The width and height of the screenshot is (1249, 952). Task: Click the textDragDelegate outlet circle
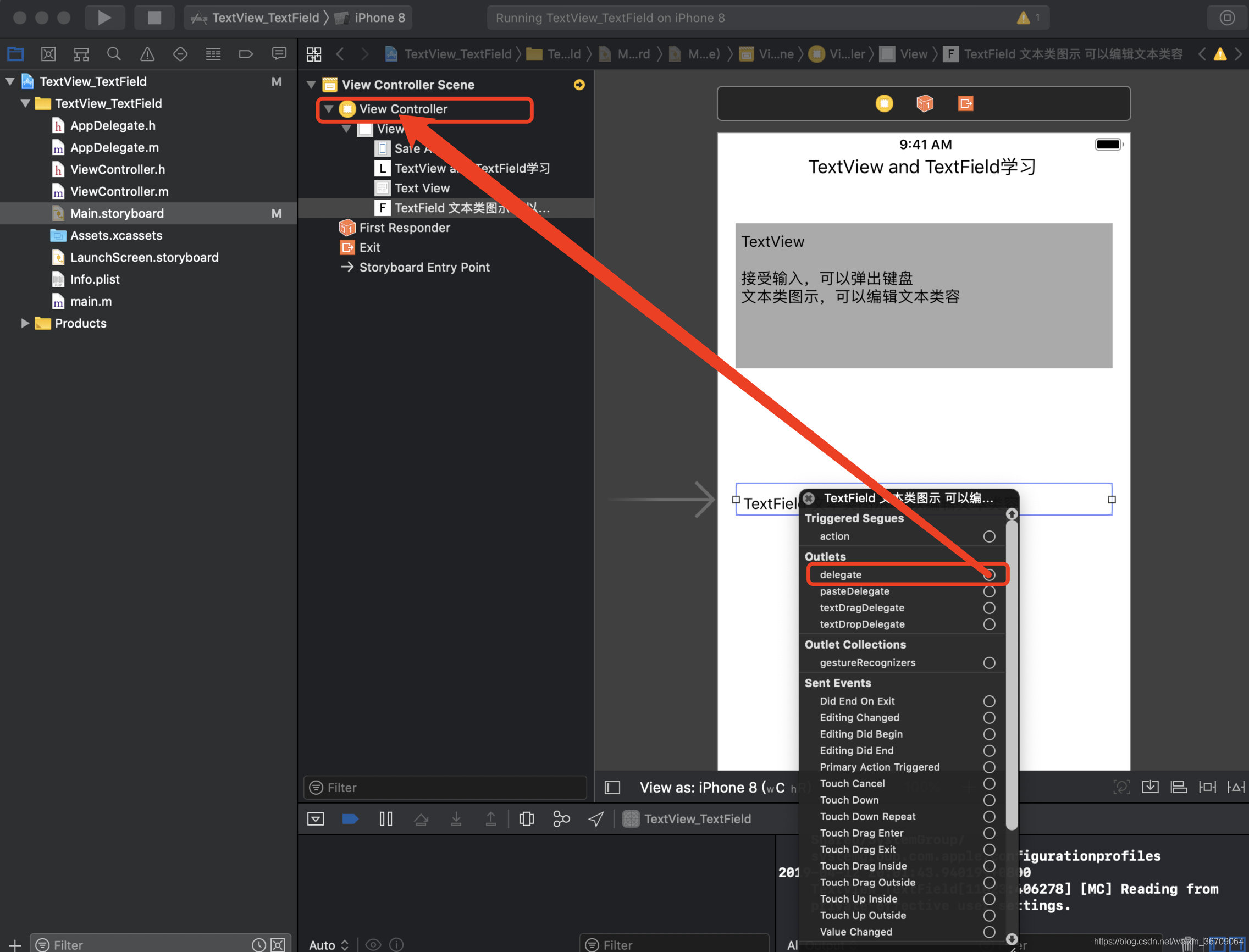tap(990, 607)
